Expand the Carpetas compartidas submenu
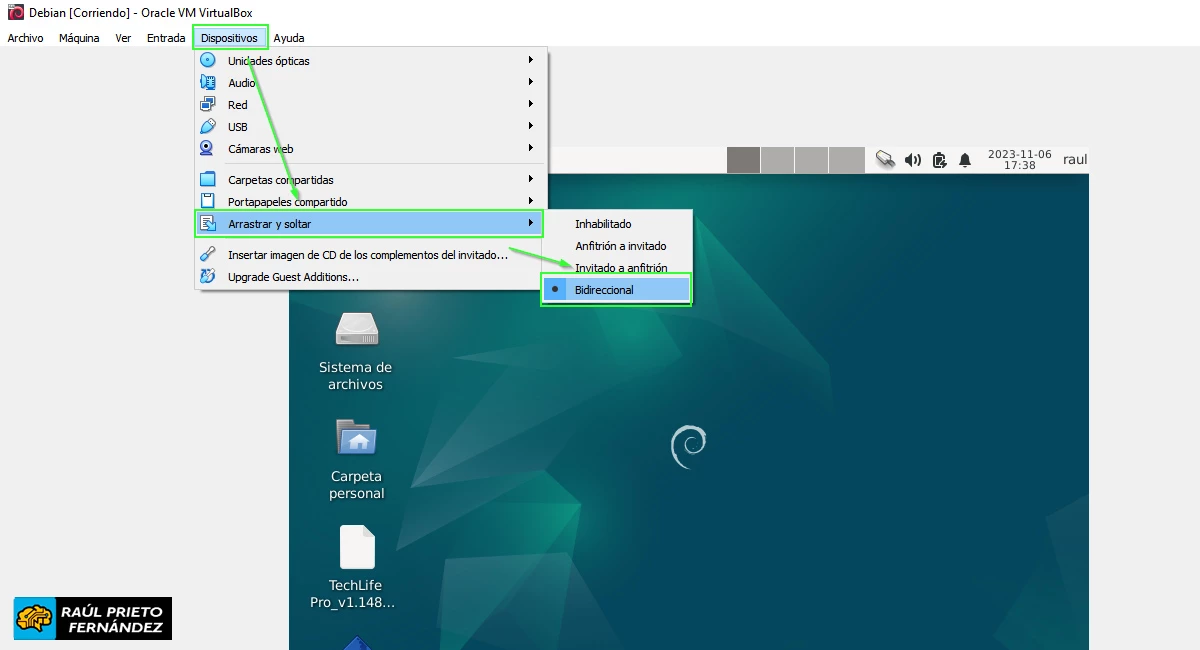Image resolution: width=1200 pixels, height=650 pixels. 530,178
